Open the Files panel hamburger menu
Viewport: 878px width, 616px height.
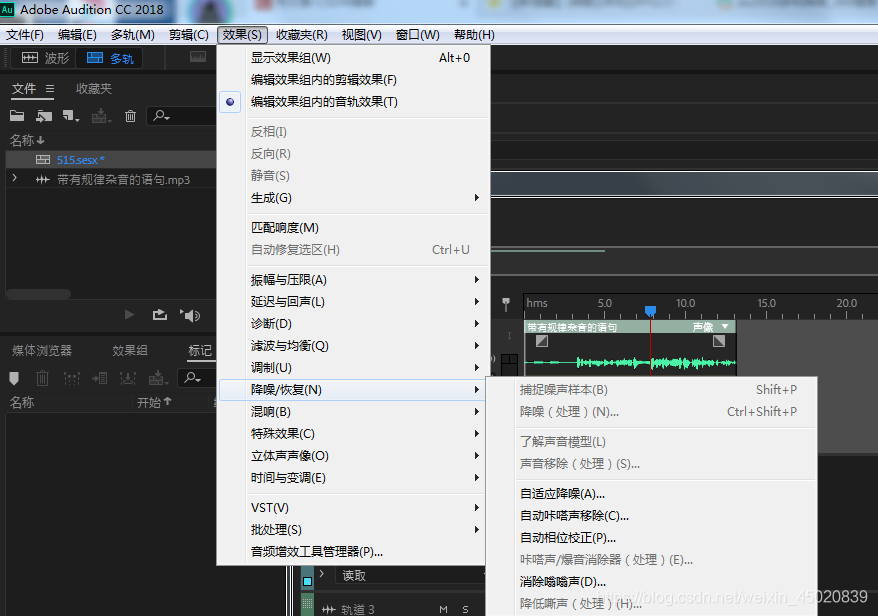click(50, 88)
